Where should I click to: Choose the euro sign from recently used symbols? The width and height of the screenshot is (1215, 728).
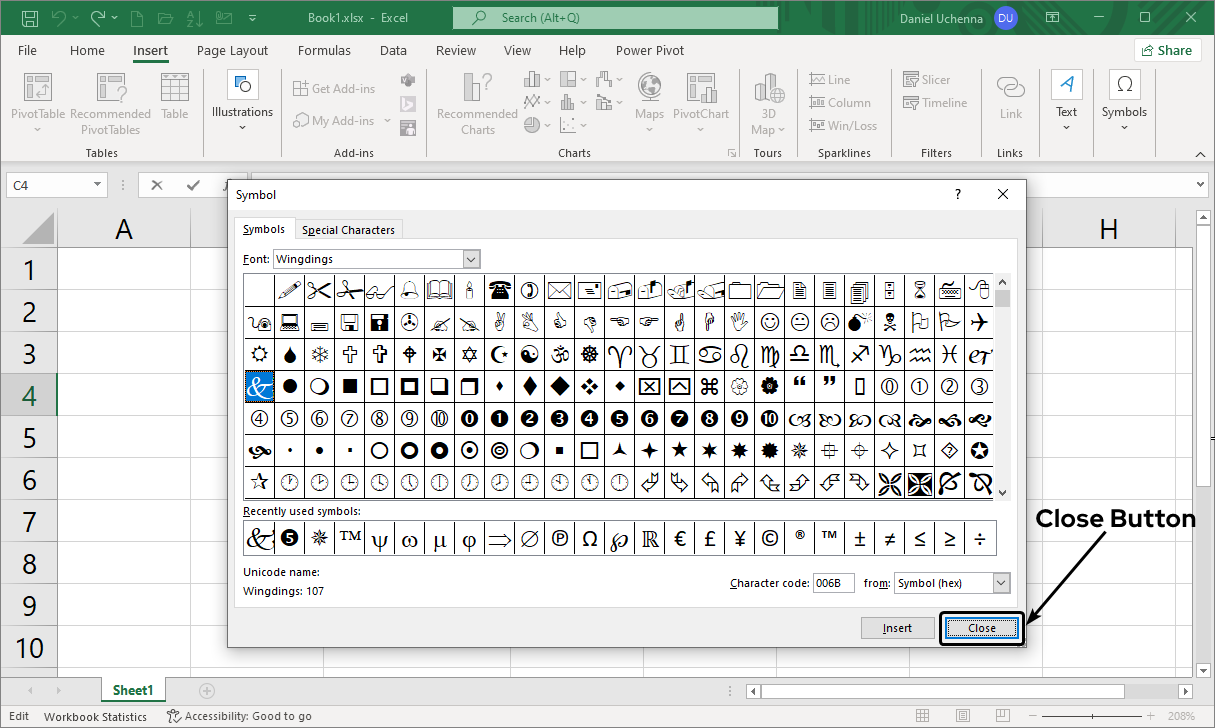pyautogui.click(x=680, y=540)
